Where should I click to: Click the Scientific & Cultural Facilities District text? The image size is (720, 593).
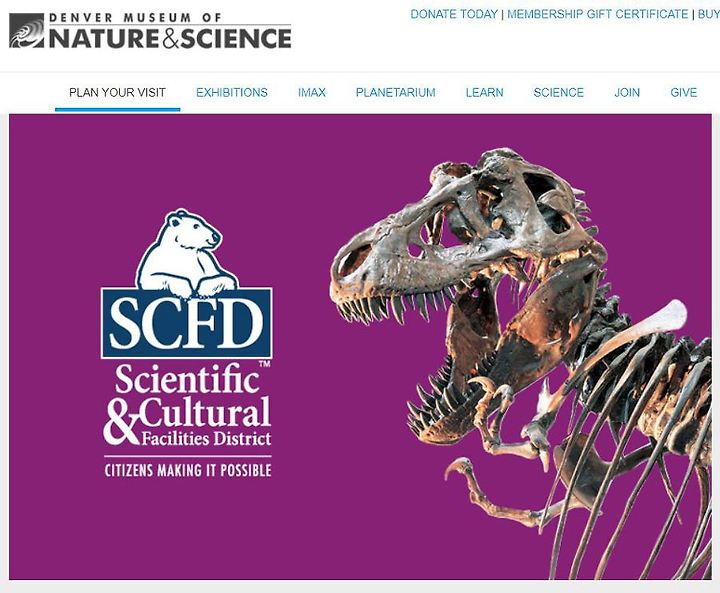tap(187, 405)
